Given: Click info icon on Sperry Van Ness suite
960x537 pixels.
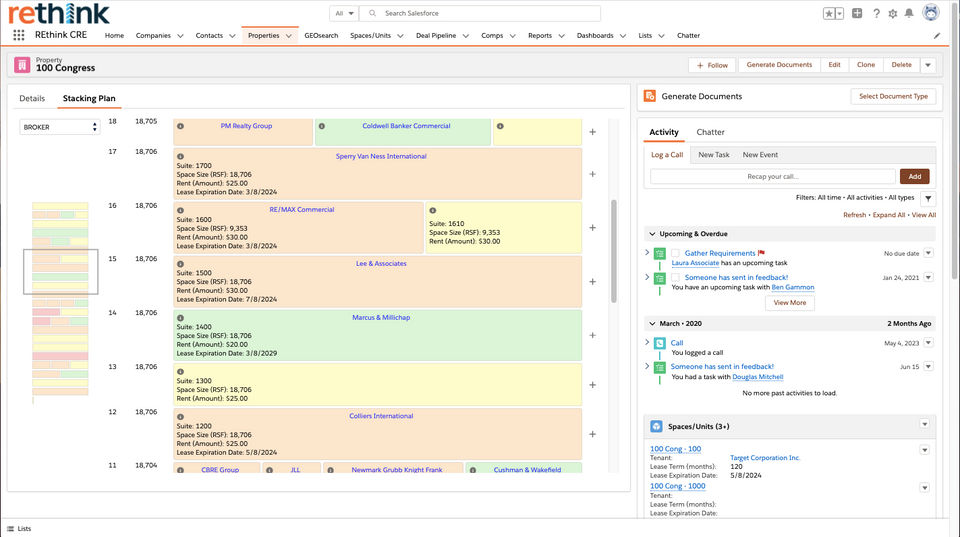Looking at the screenshot, I should [180, 156].
